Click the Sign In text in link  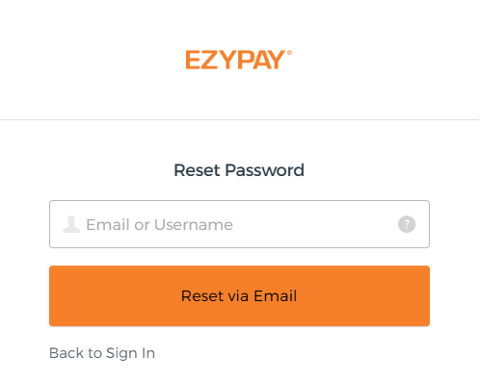click(131, 353)
